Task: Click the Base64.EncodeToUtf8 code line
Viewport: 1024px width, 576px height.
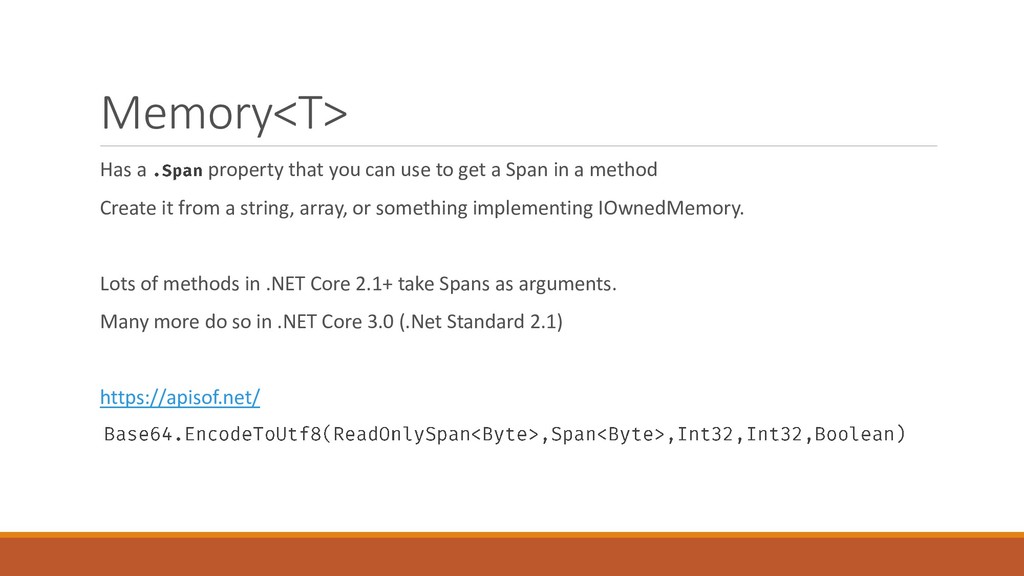Action: (x=505, y=434)
